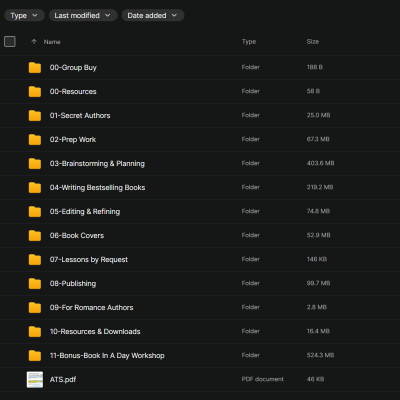Open the Type filter dropdown

click(24, 15)
